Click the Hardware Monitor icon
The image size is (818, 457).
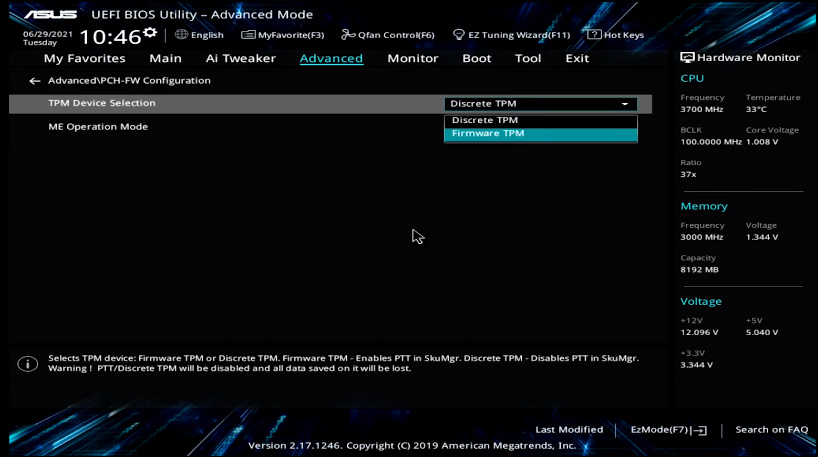[687, 58]
